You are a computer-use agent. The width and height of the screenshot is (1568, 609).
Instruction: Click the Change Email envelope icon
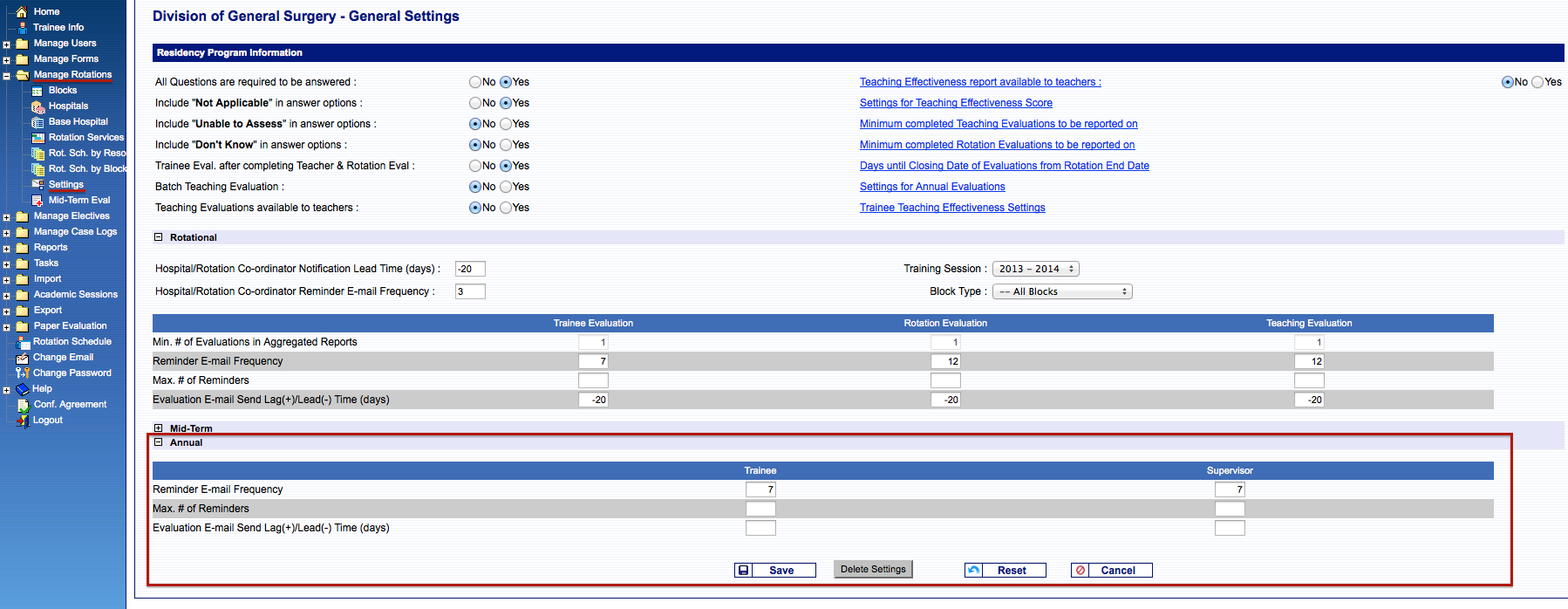pos(23,358)
